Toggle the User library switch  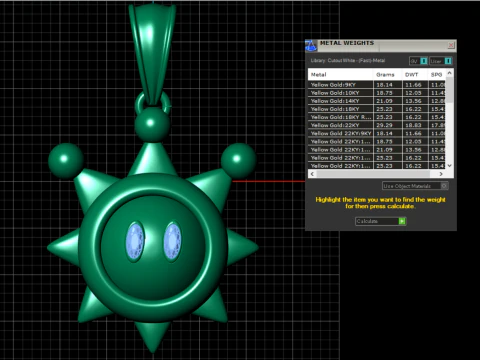[441, 61]
